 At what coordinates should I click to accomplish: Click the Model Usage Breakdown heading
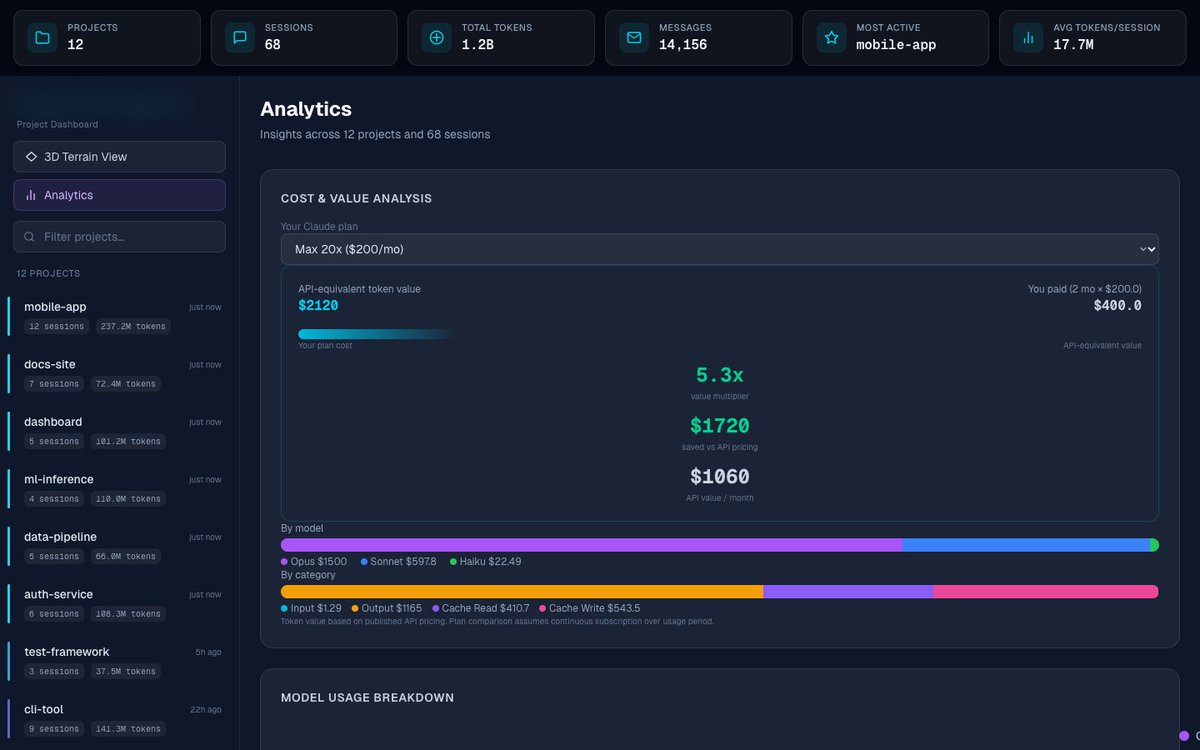click(x=367, y=698)
